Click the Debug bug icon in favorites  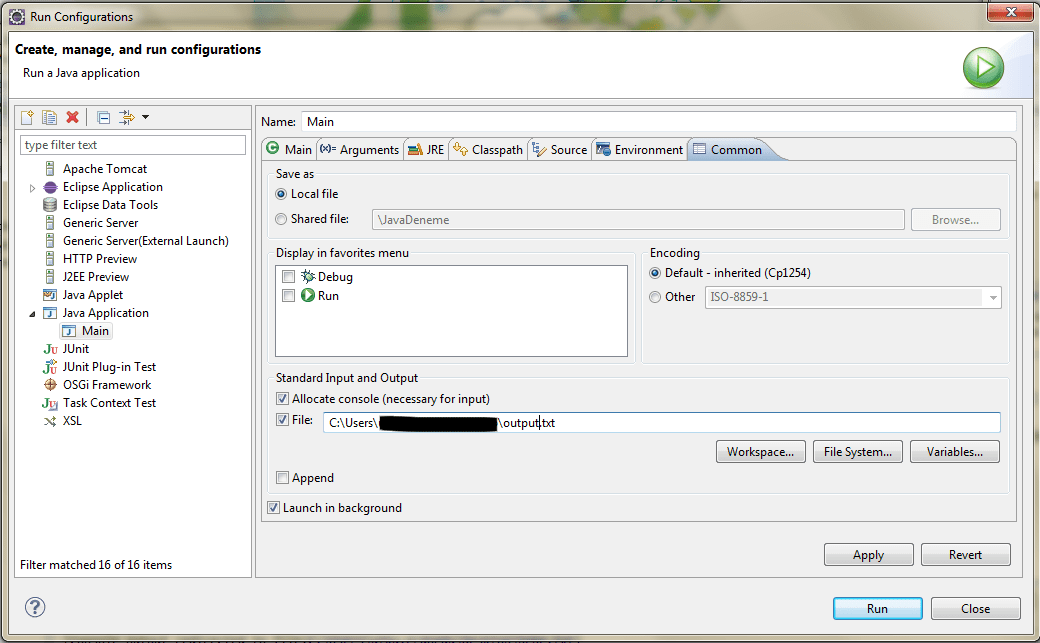[x=308, y=276]
